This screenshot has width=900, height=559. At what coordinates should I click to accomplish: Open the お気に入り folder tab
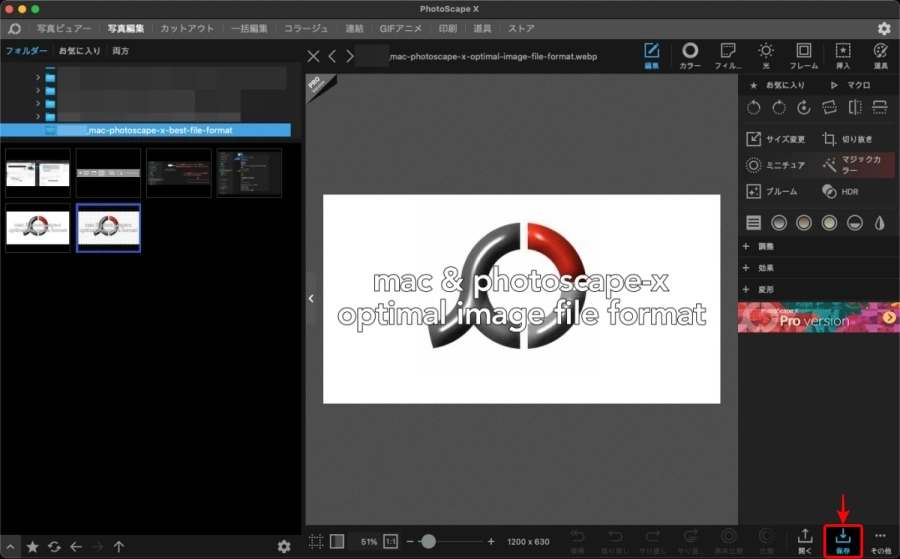tap(79, 51)
